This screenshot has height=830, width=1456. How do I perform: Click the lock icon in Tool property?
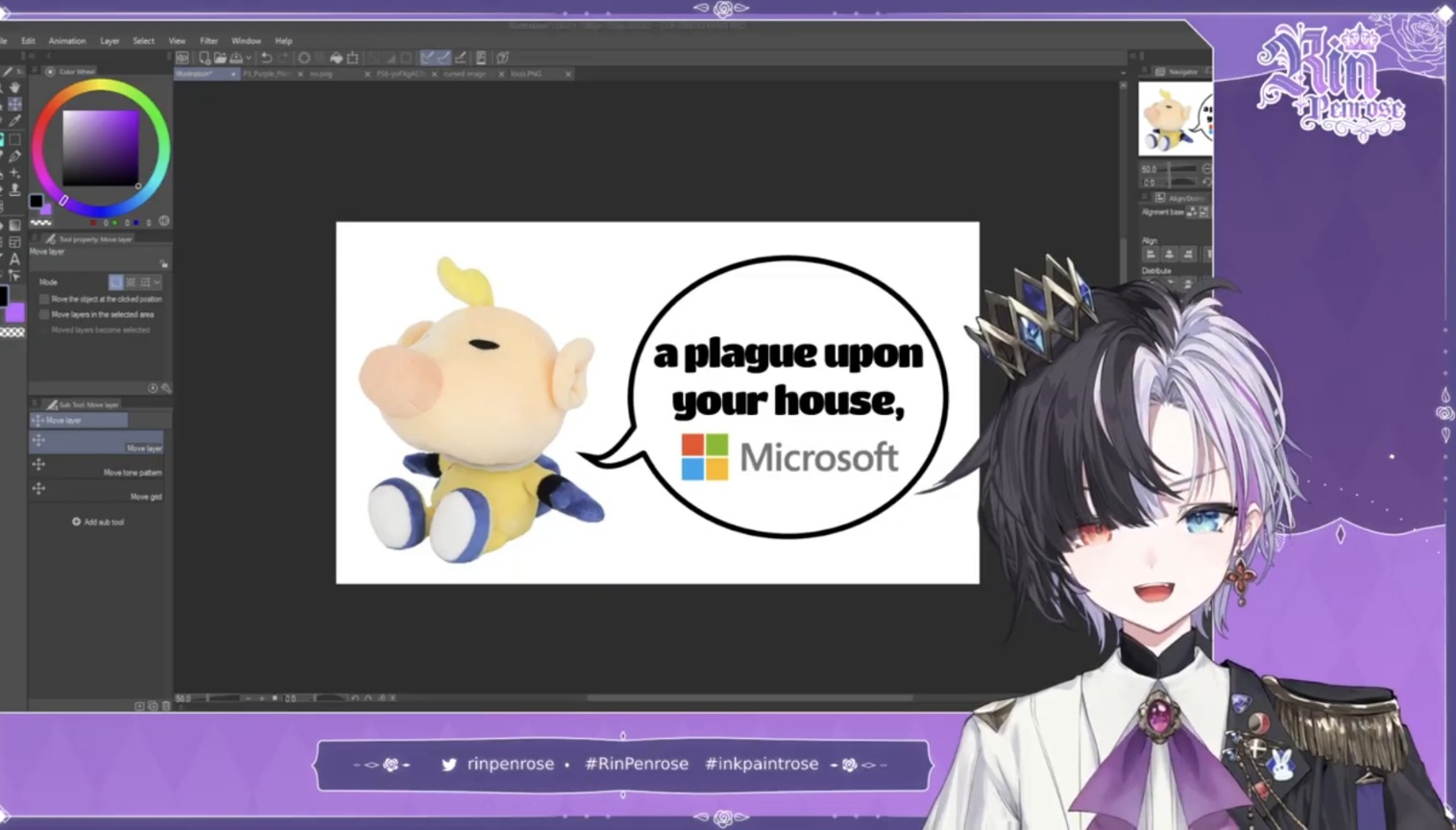pyautogui.click(x=163, y=263)
